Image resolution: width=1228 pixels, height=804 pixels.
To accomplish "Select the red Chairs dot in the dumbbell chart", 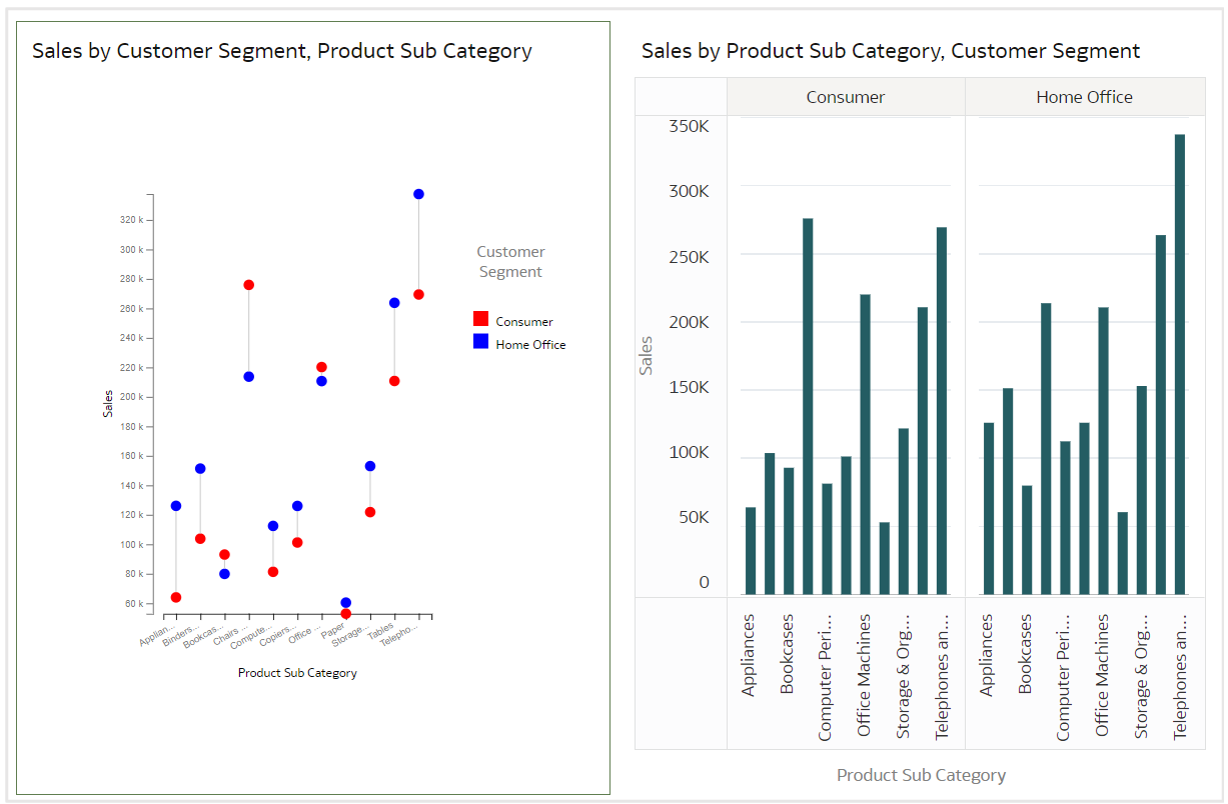I will pyautogui.click(x=249, y=285).
